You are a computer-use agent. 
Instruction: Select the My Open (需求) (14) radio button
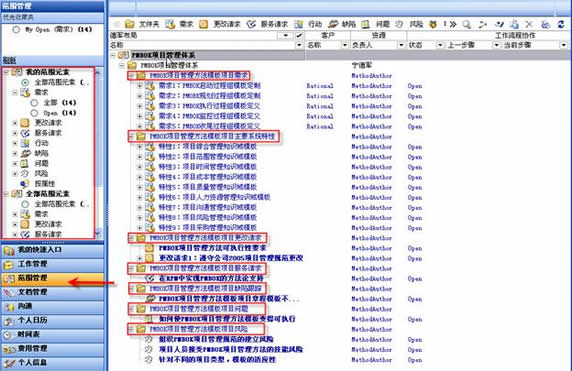tap(16, 29)
